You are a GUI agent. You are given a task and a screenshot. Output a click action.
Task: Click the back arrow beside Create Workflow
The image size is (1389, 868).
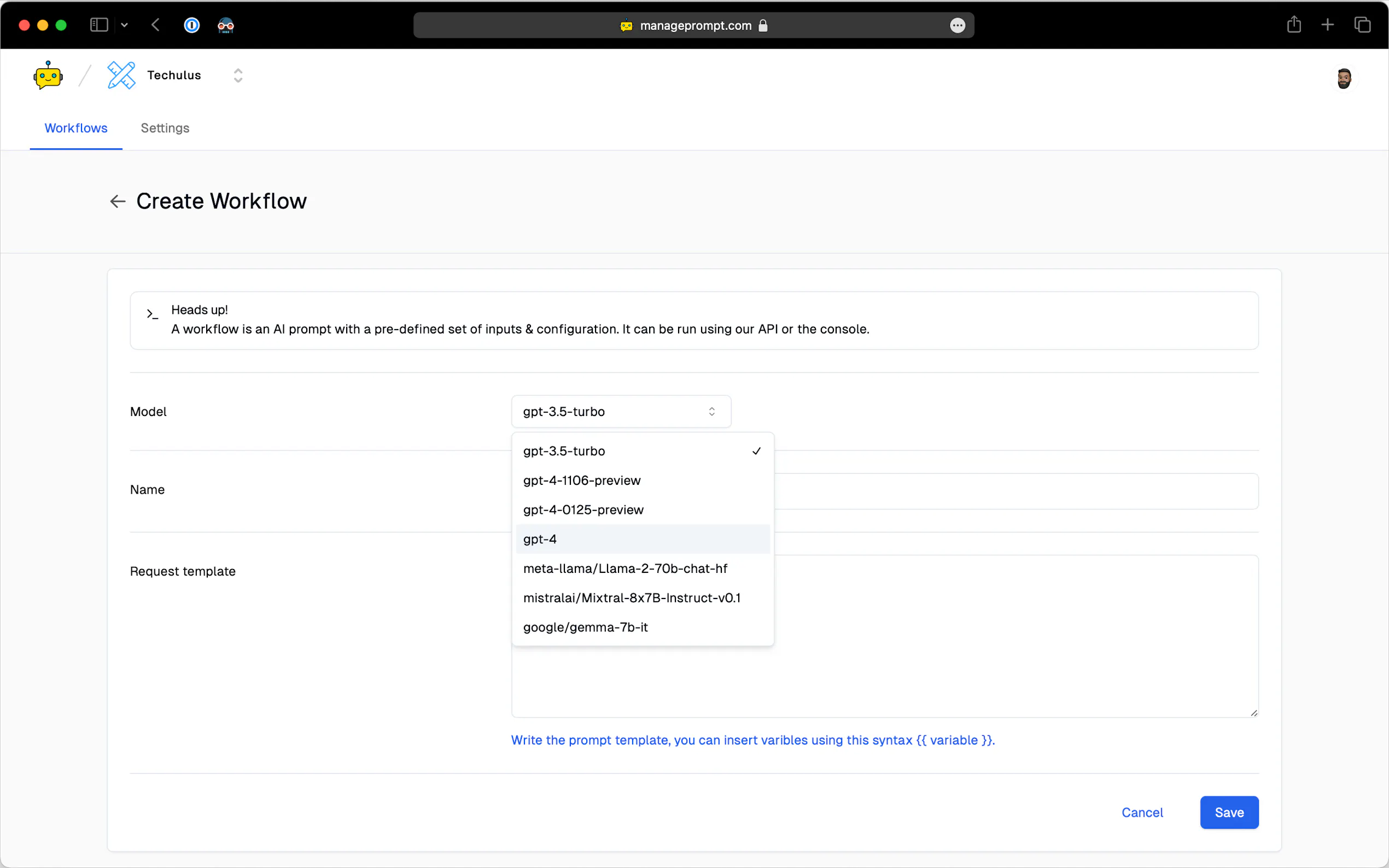click(x=118, y=202)
